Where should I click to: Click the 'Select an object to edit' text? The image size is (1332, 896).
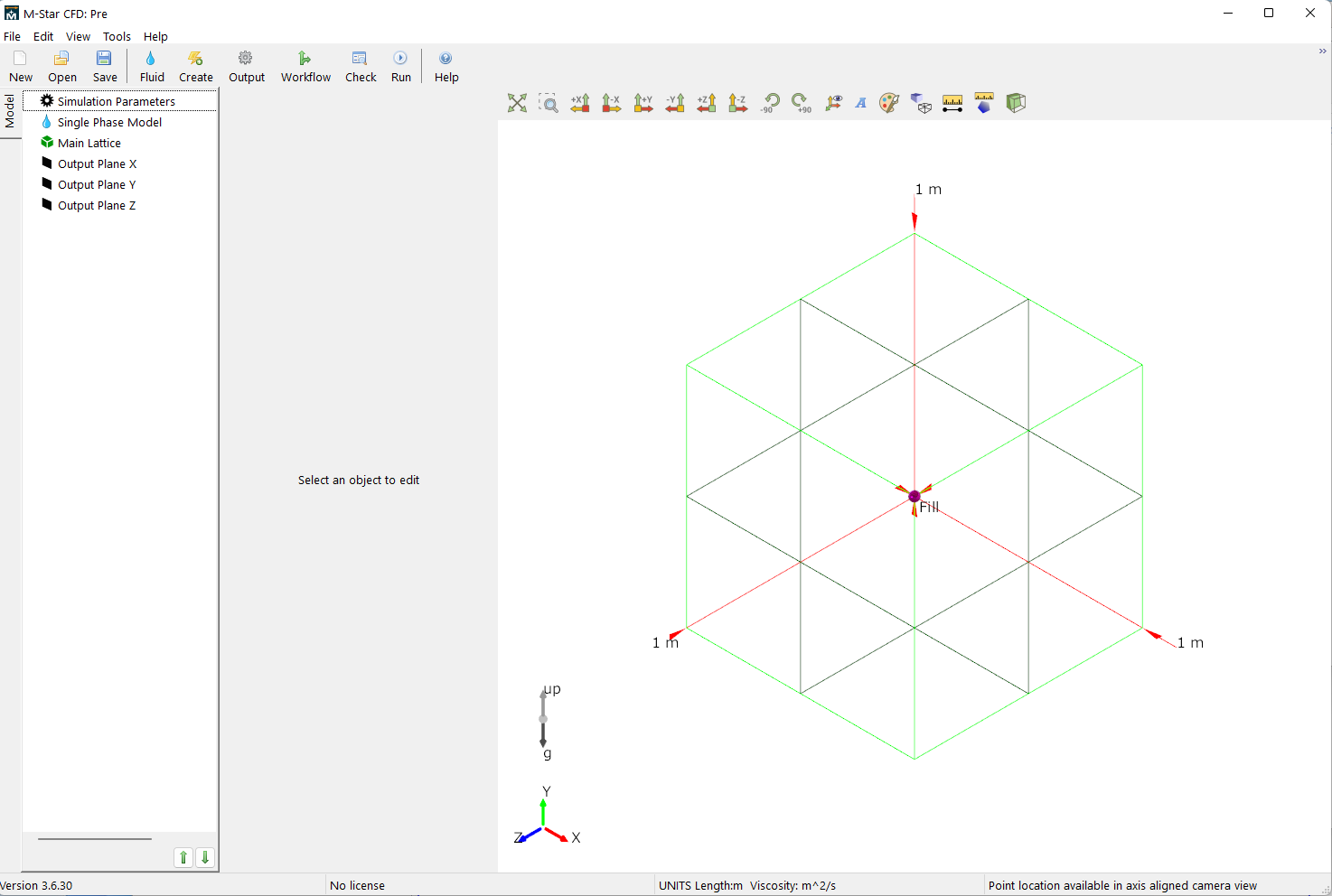click(359, 480)
